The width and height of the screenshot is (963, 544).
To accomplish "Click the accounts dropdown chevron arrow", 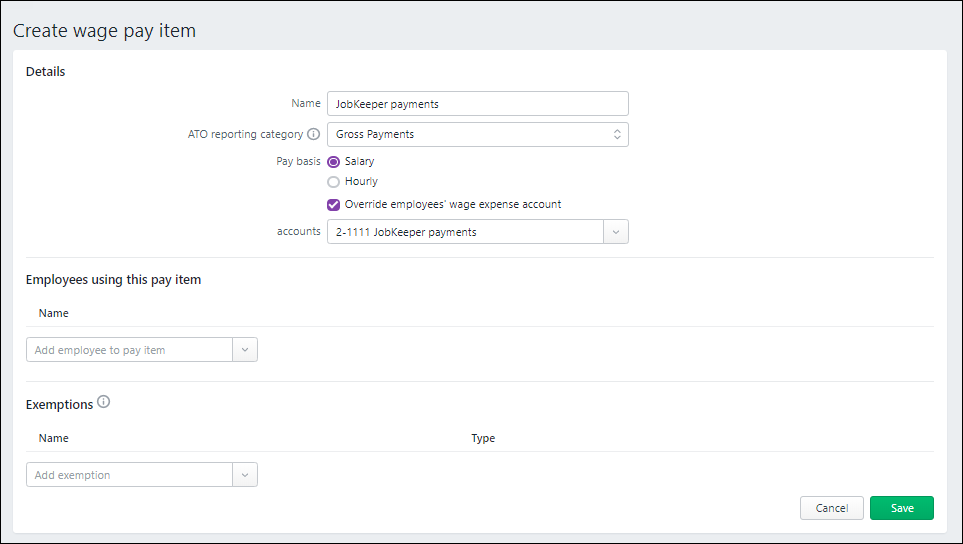I will click(x=616, y=232).
